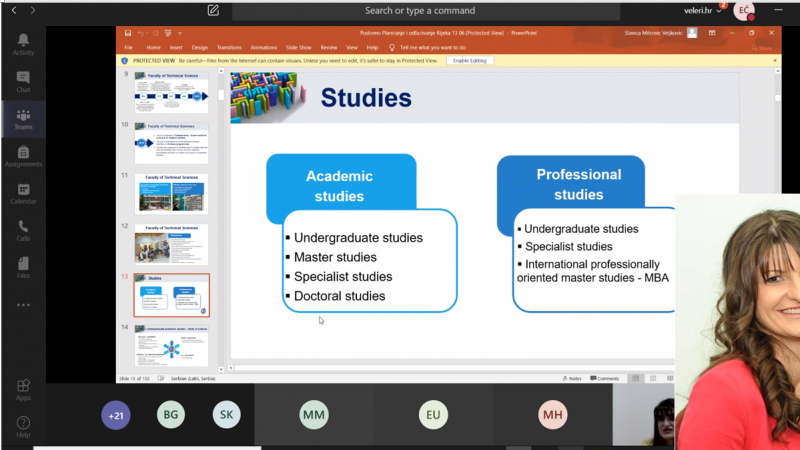Select slide 14 thumbnail in slide panel

(171, 345)
